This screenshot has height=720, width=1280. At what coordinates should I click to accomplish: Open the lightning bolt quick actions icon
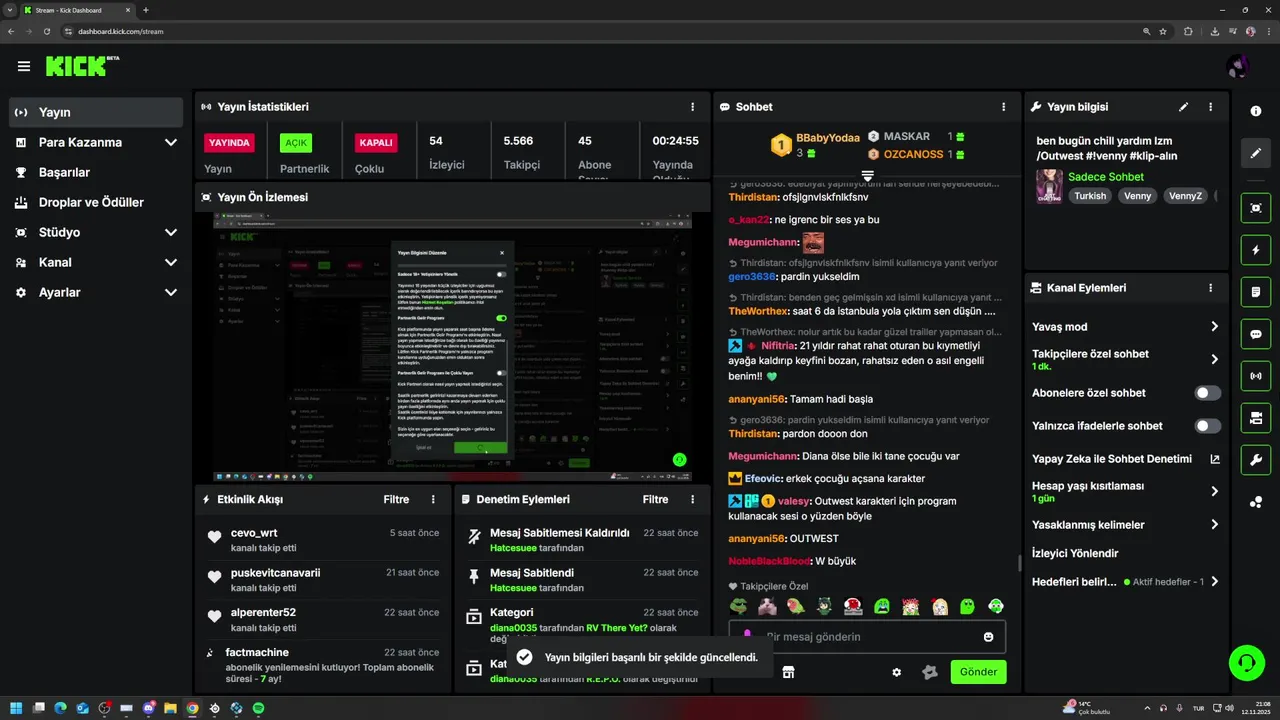click(x=1256, y=250)
